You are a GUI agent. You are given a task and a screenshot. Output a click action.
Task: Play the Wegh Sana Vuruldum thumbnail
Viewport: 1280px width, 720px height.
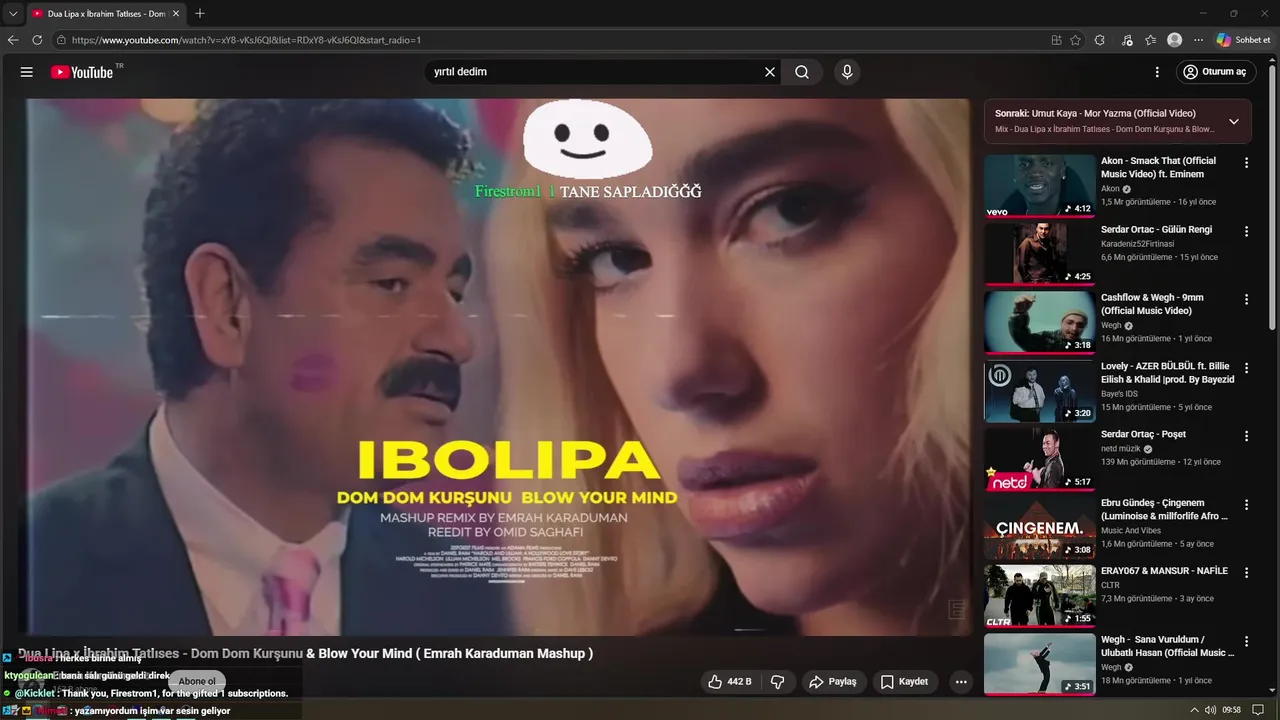[1040, 663]
